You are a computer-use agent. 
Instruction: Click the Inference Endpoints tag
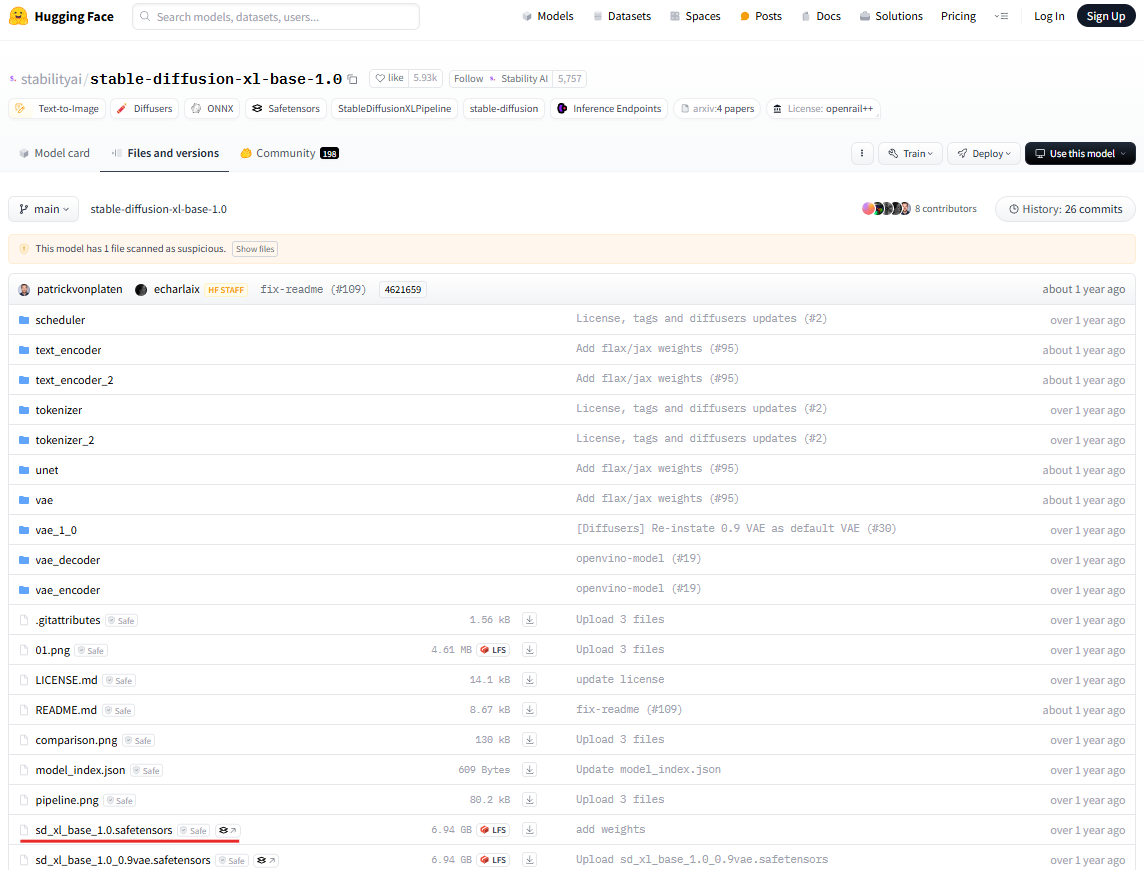pyautogui.click(x=609, y=109)
